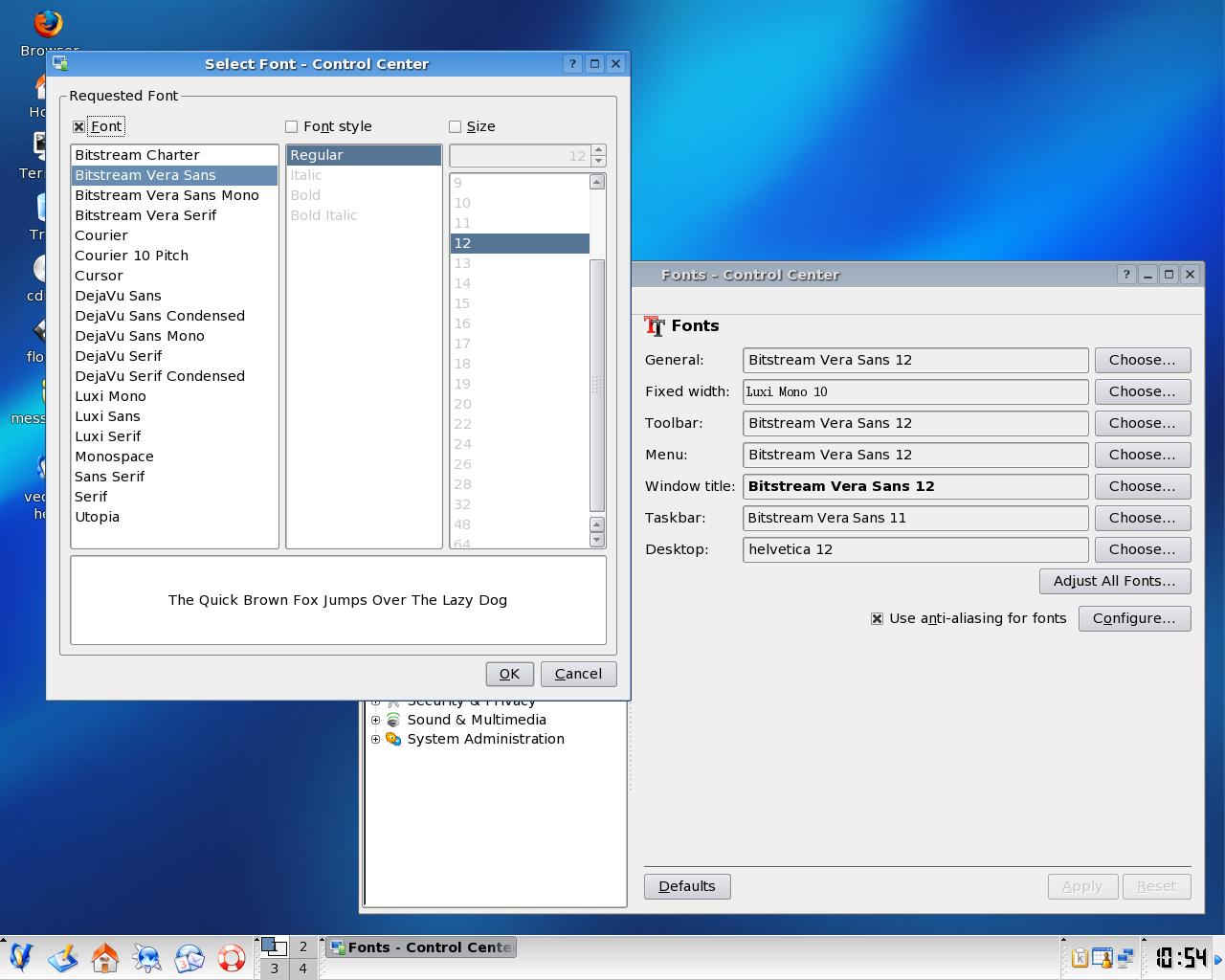1225x980 pixels.
Task: Decrease font size with spinbox down arrow
Action: pos(598,161)
